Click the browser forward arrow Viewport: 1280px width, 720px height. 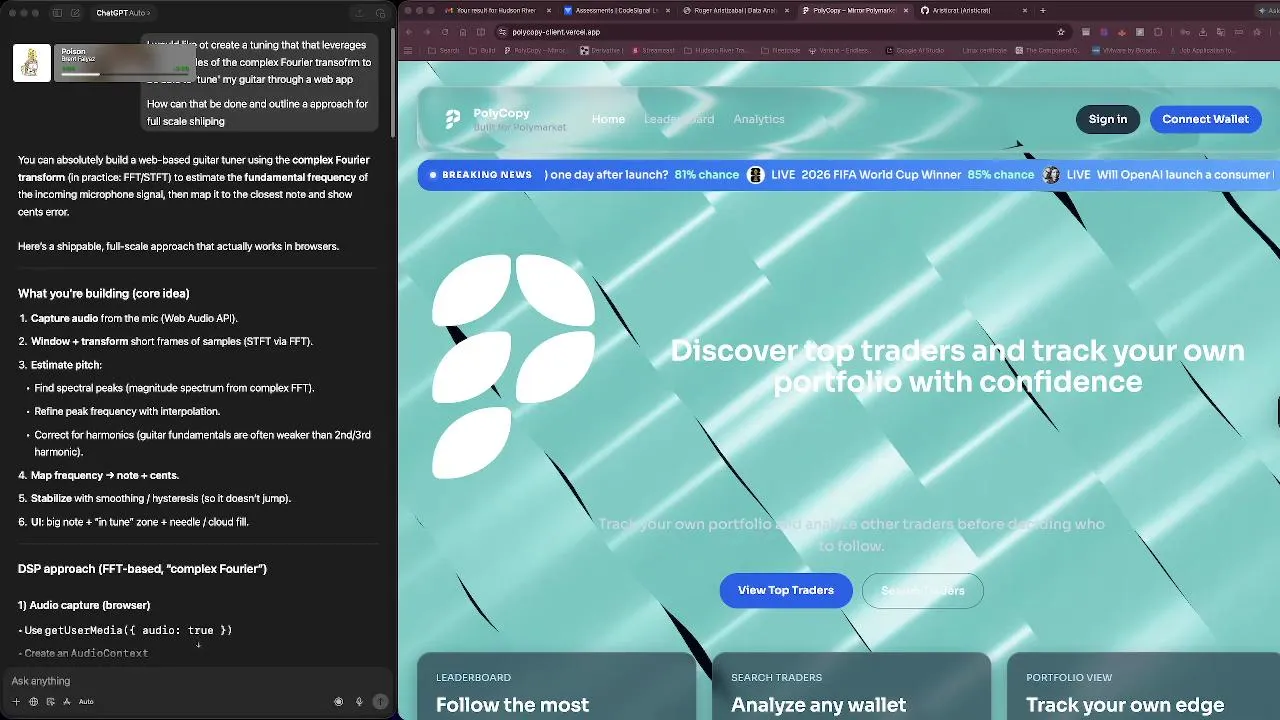tap(427, 32)
